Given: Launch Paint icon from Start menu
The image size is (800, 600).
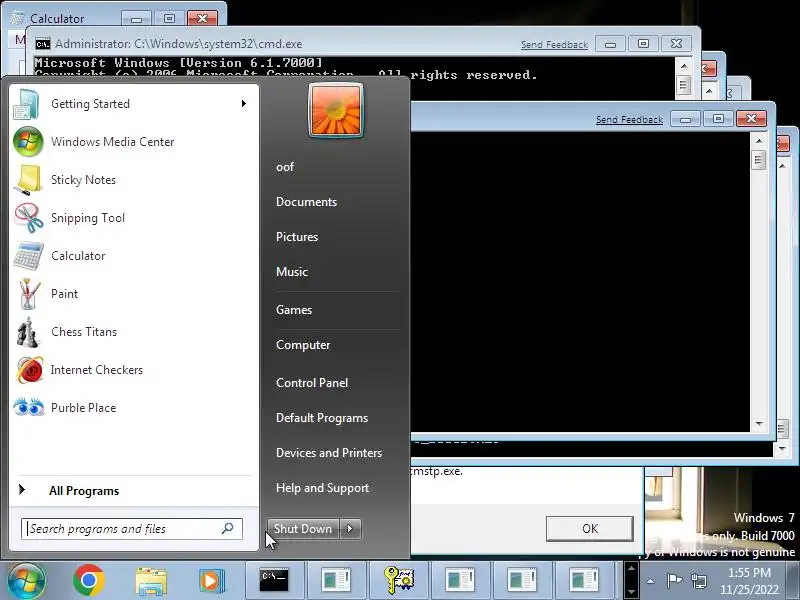Looking at the screenshot, I should coord(28,294).
